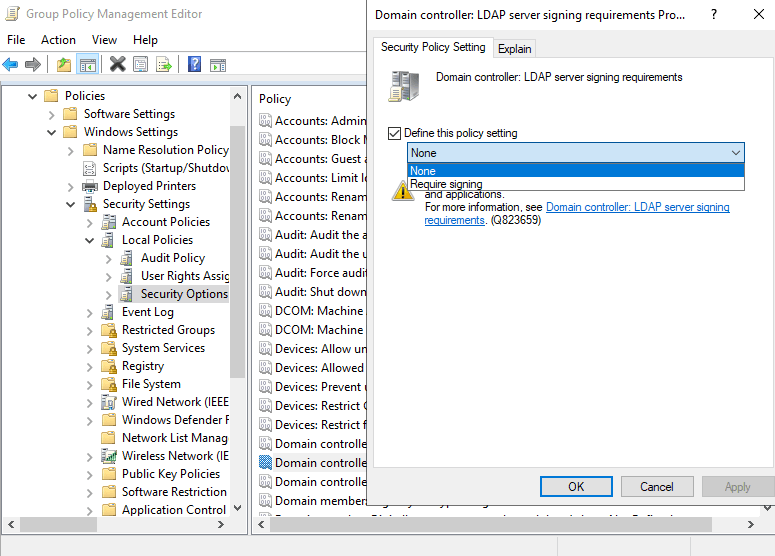Collapse the Windows Settings node
The width and height of the screenshot is (775, 556).
(x=51, y=132)
